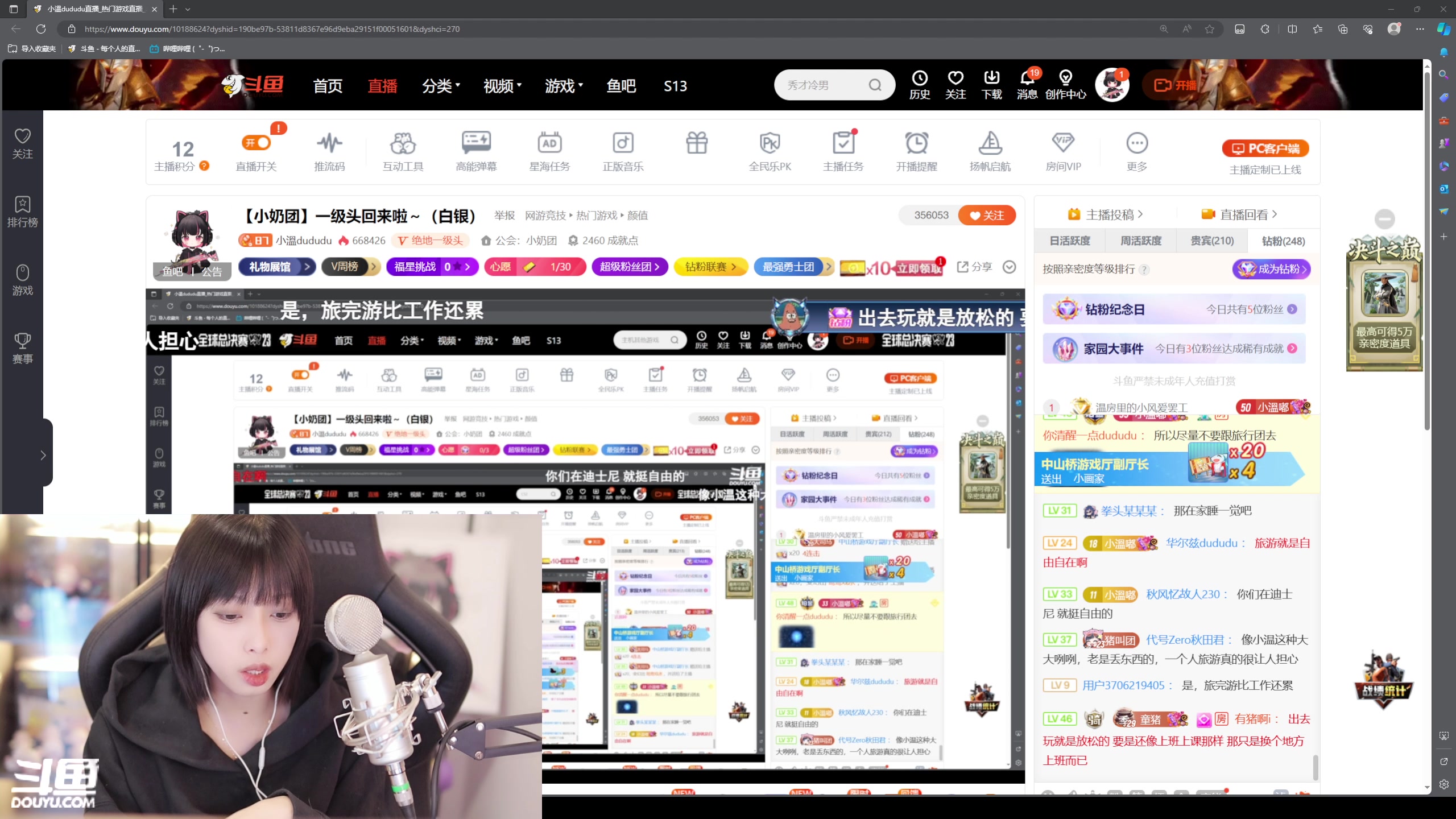The height and width of the screenshot is (819, 1456).
Task: Click the gift box icon in the toolbar
Action: (697, 143)
